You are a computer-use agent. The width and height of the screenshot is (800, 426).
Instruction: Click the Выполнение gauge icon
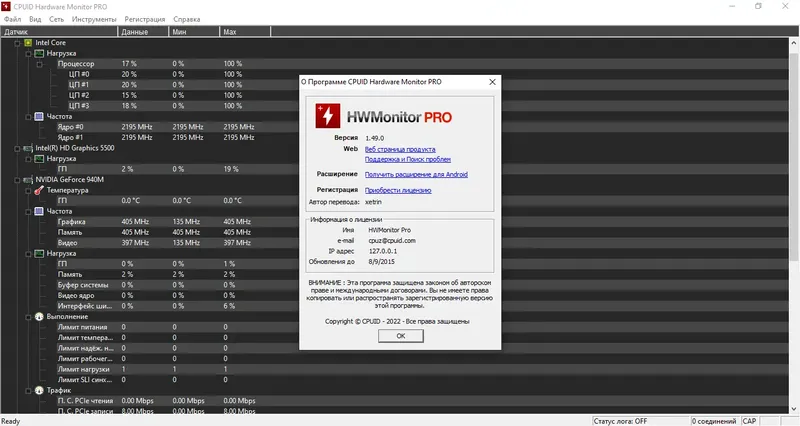(x=39, y=317)
